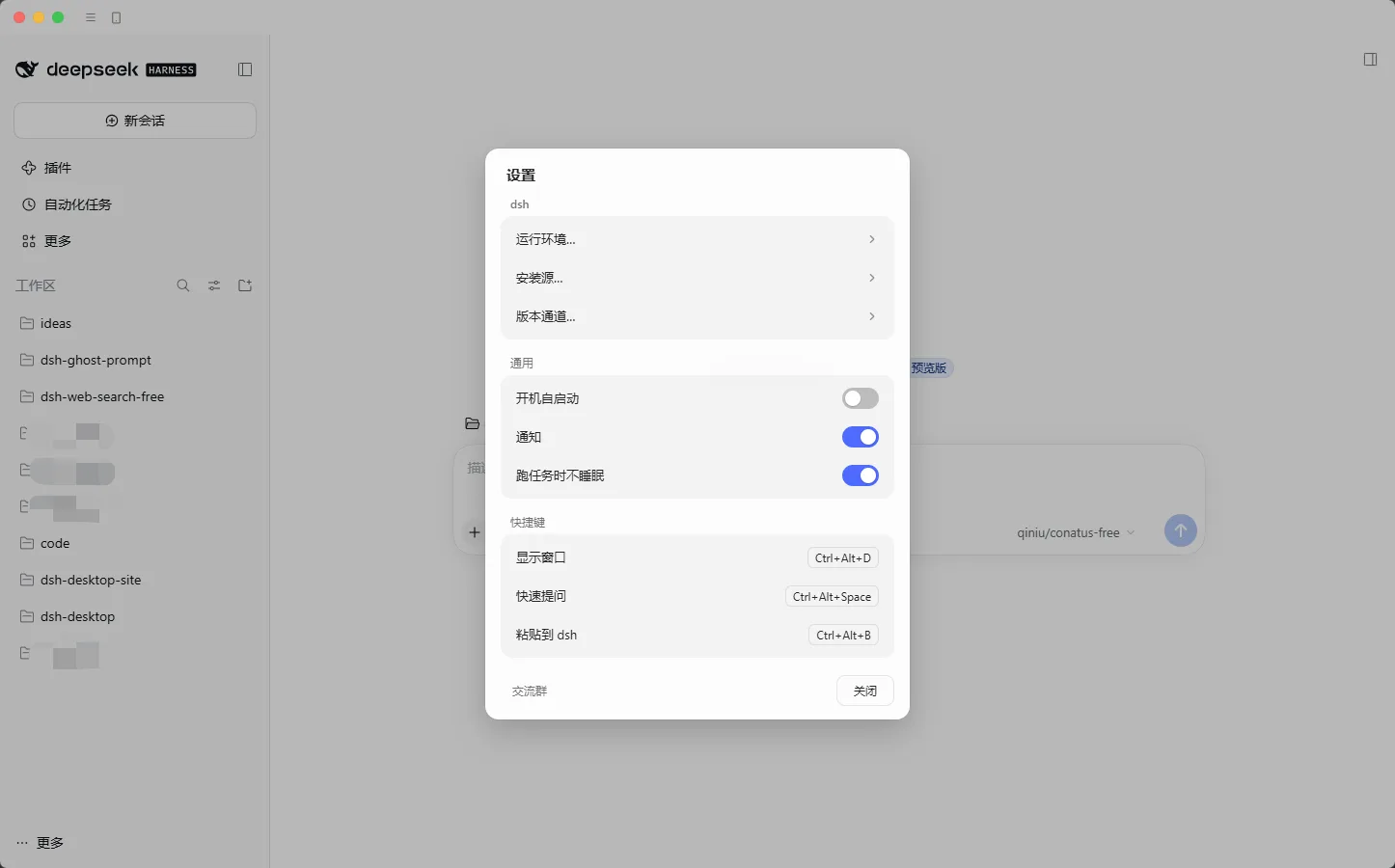Collapse the left sidebar panel icon
Viewport: 1395px width, 868px height.
pyautogui.click(x=245, y=69)
